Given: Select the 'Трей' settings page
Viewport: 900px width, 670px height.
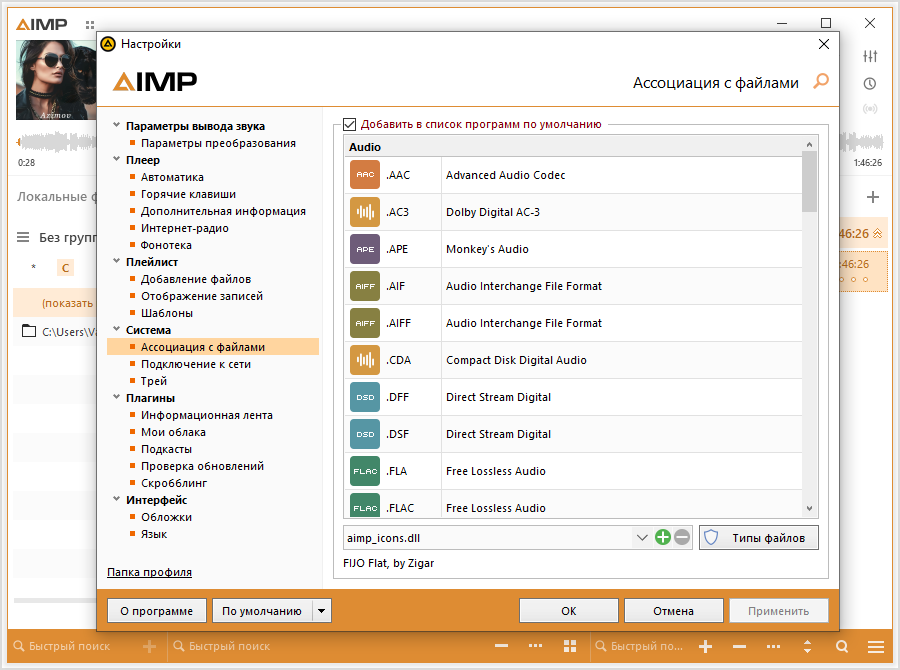Looking at the screenshot, I should tap(154, 381).
